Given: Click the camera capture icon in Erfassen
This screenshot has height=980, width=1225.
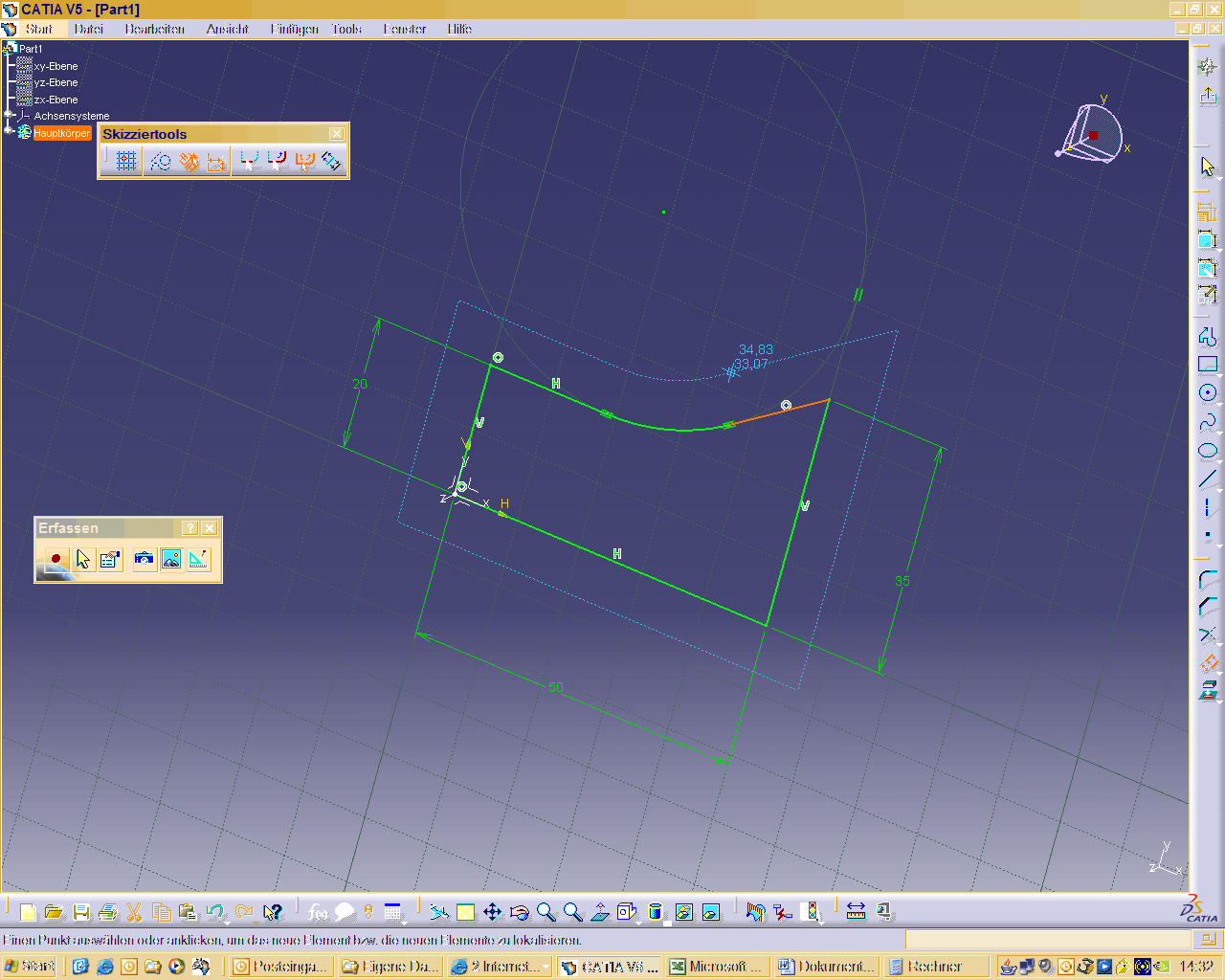Looking at the screenshot, I should point(144,559).
